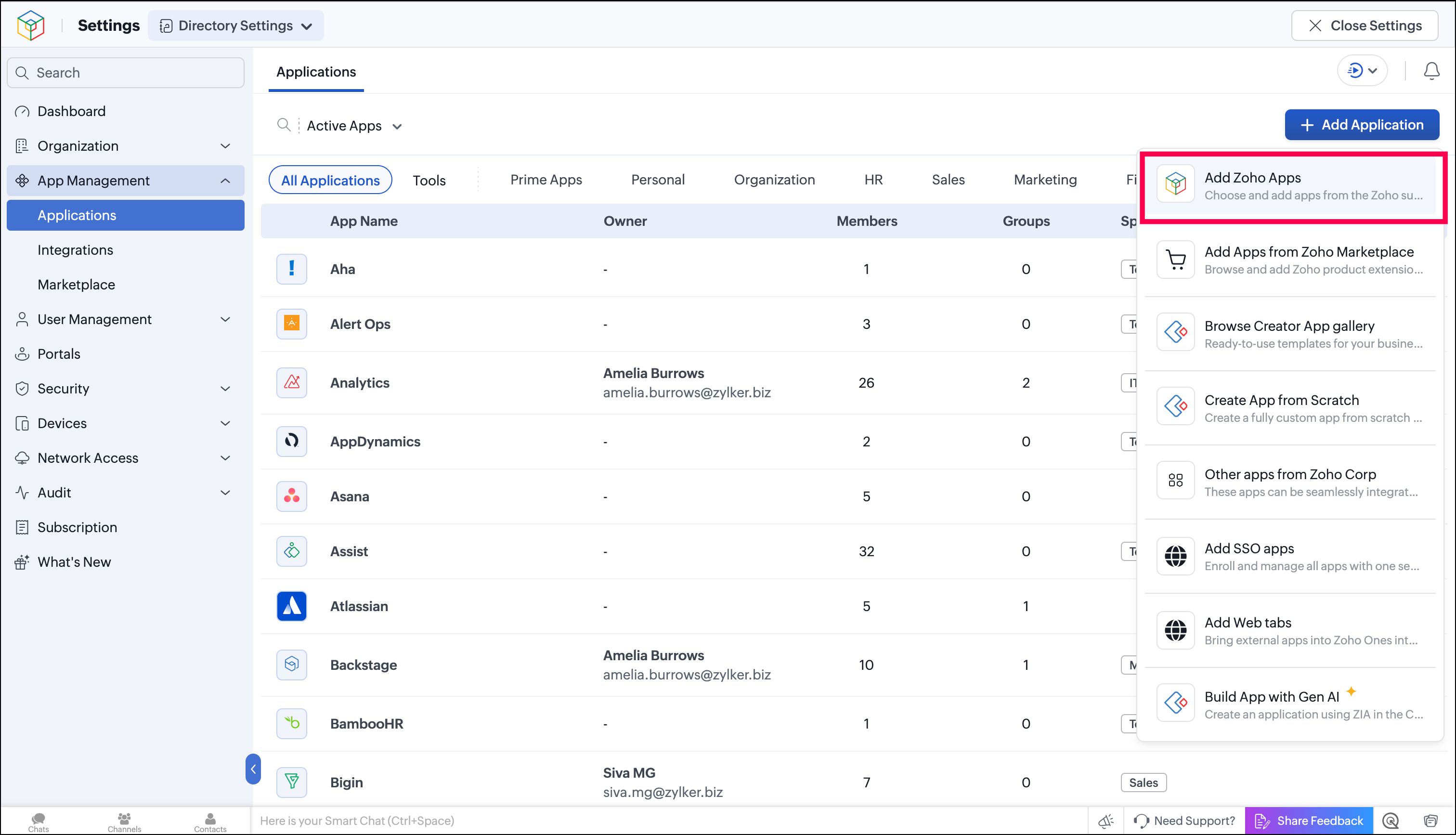
Task: Open the Aha app icon
Action: pyautogui.click(x=292, y=269)
